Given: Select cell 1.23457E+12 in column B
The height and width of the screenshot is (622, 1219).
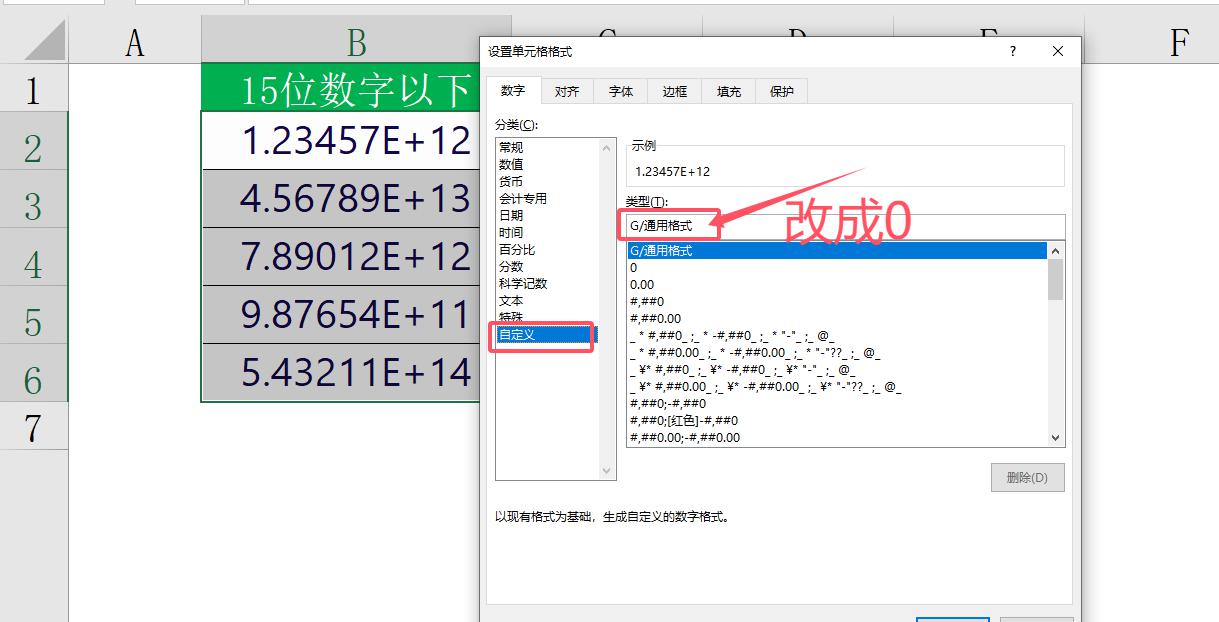Looking at the screenshot, I should coord(341,141).
